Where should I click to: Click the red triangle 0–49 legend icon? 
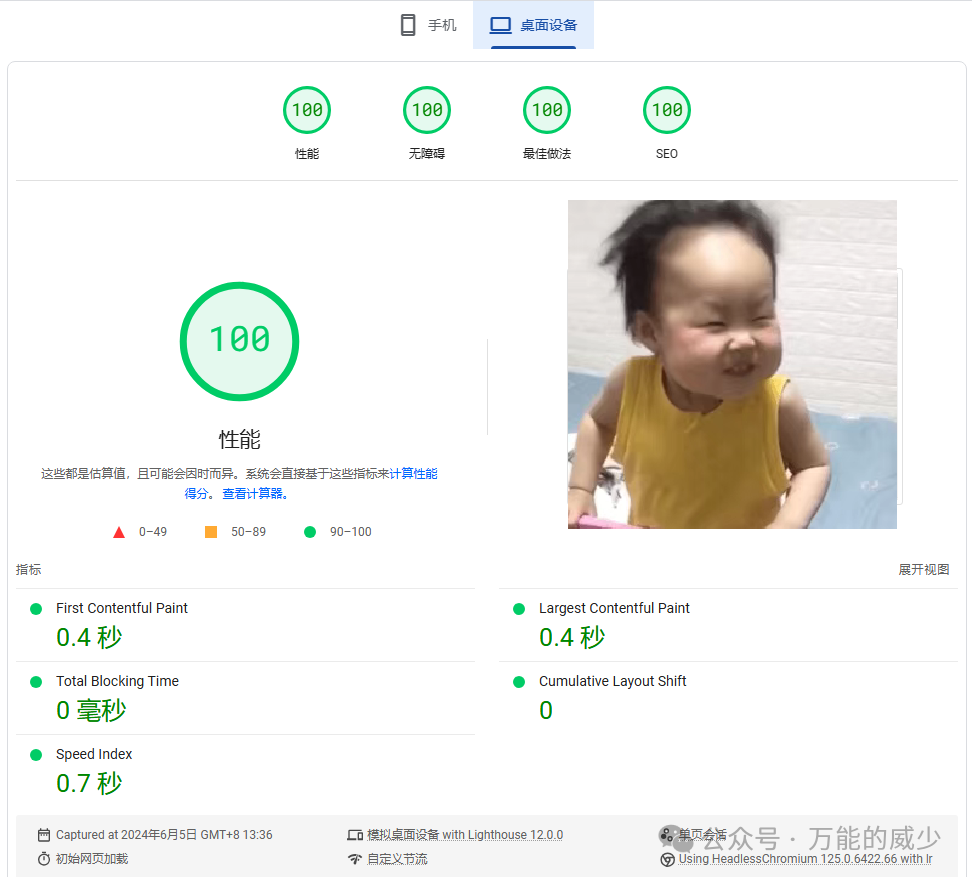(x=119, y=532)
